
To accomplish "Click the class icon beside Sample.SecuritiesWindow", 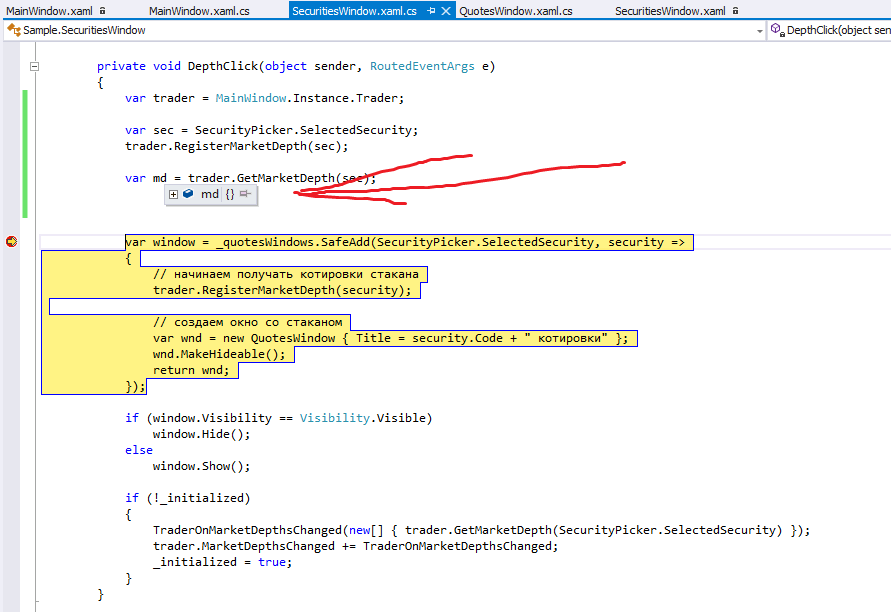I will pos(14,29).
